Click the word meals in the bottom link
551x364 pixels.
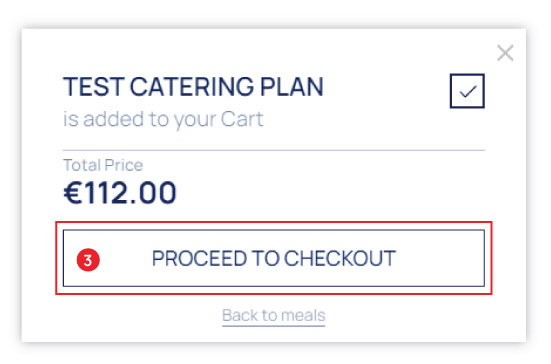click(303, 315)
